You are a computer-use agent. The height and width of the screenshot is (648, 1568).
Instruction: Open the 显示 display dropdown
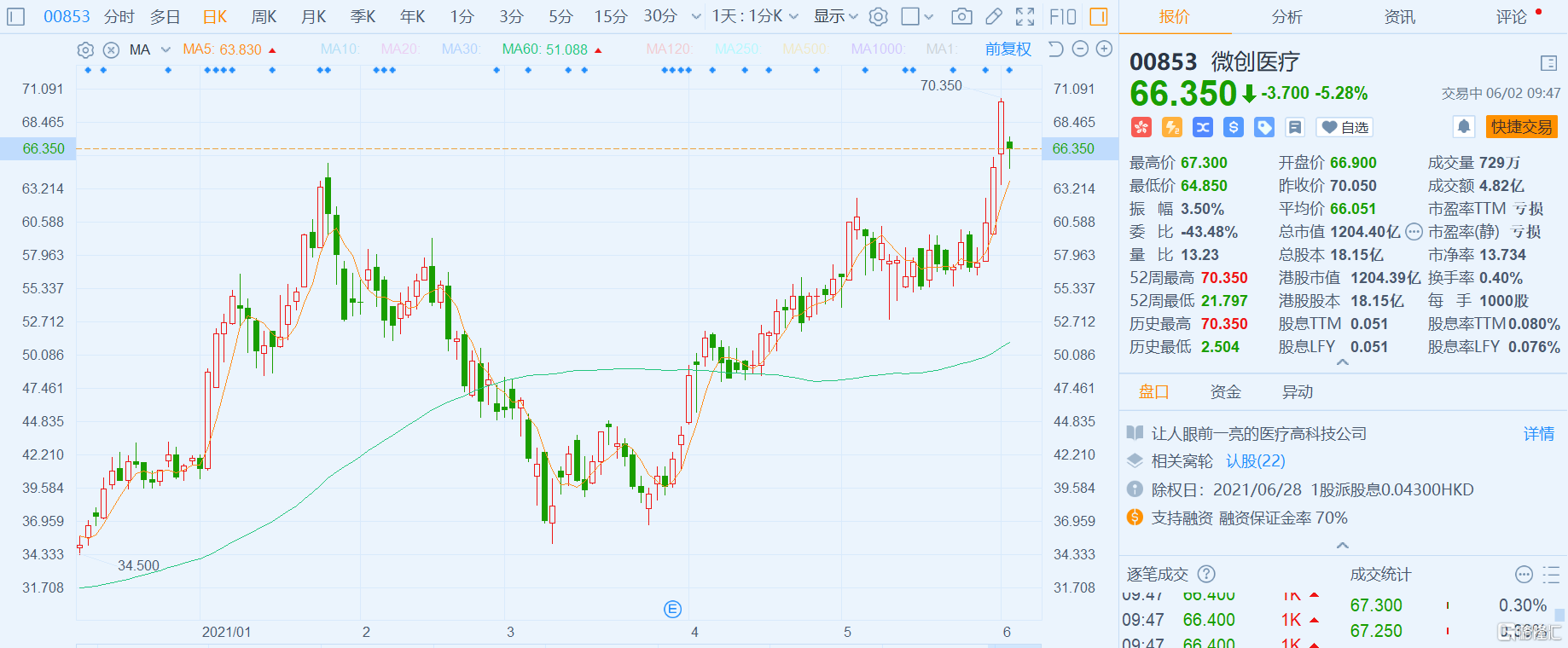click(x=835, y=16)
